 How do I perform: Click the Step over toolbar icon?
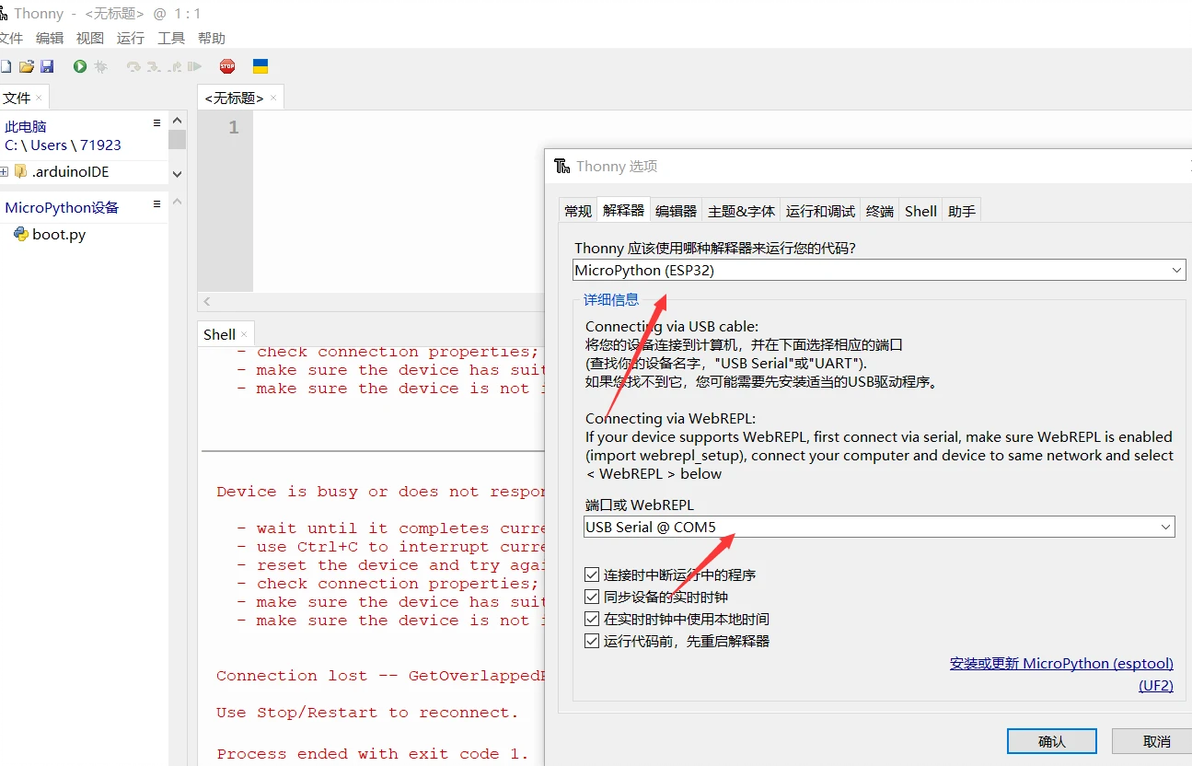tap(134, 67)
